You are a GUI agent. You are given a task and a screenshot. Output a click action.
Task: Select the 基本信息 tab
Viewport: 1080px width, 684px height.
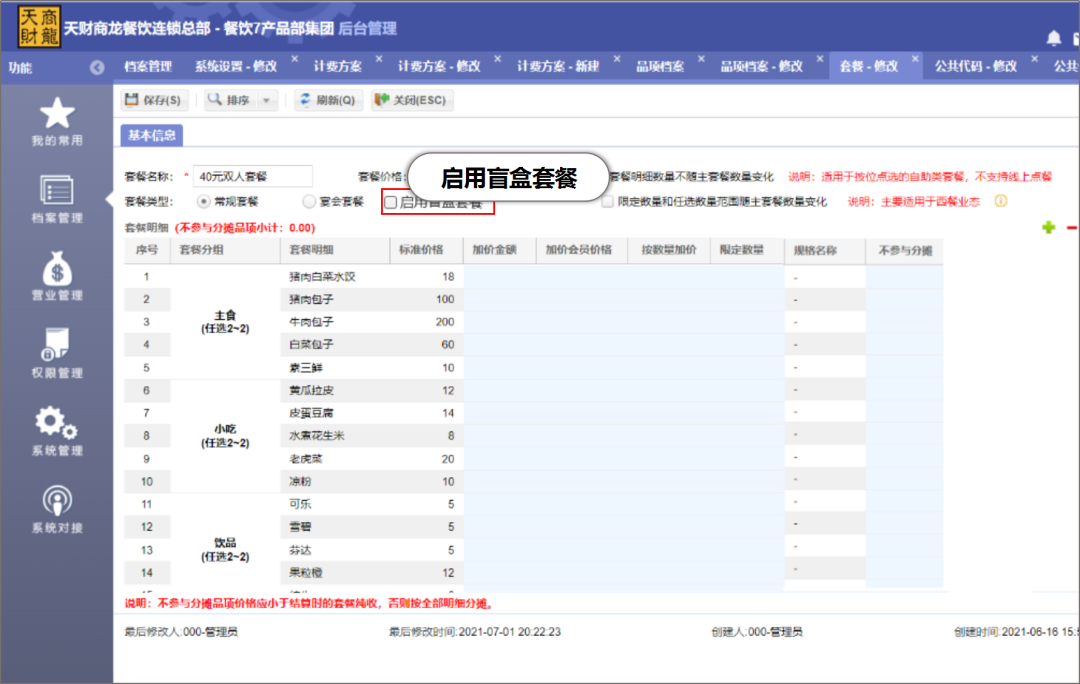pyautogui.click(x=152, y=136)
